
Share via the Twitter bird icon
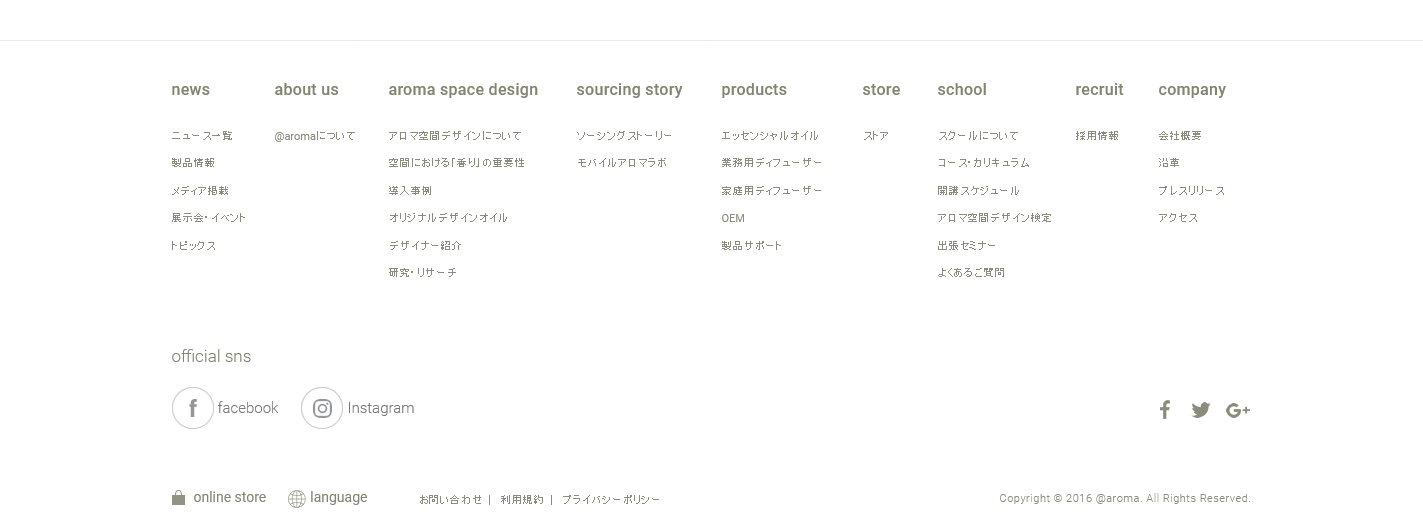click(x=1201, y=410)
